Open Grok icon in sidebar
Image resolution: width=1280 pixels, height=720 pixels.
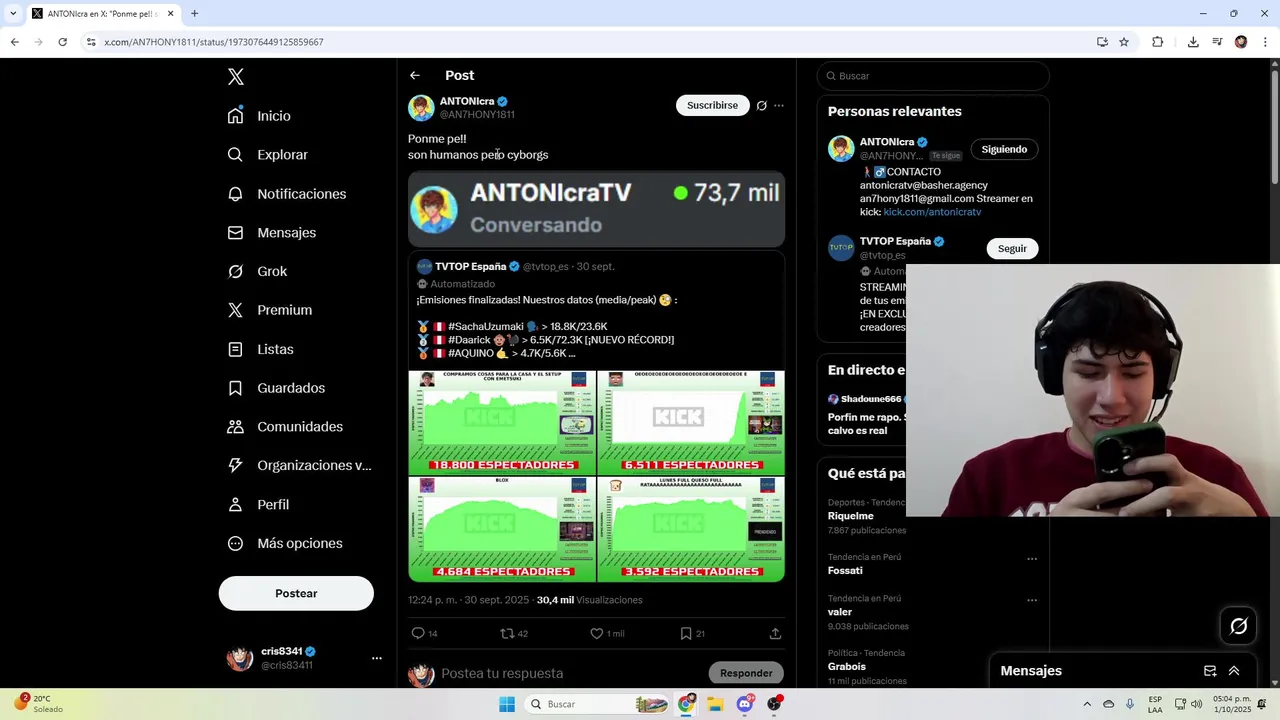point(235,271)
